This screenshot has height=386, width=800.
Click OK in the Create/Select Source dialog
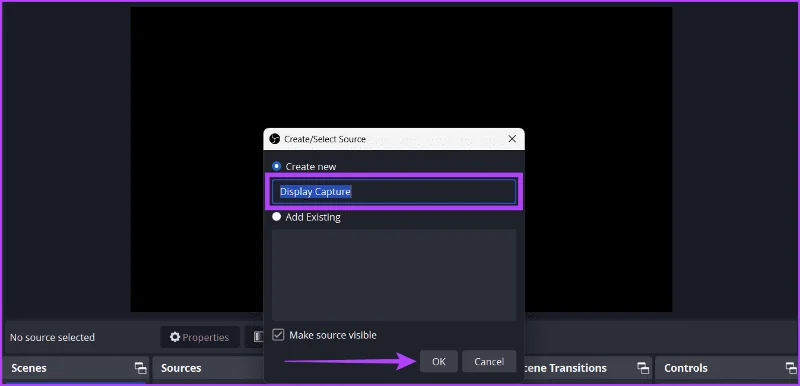click(x=439, y=362)
